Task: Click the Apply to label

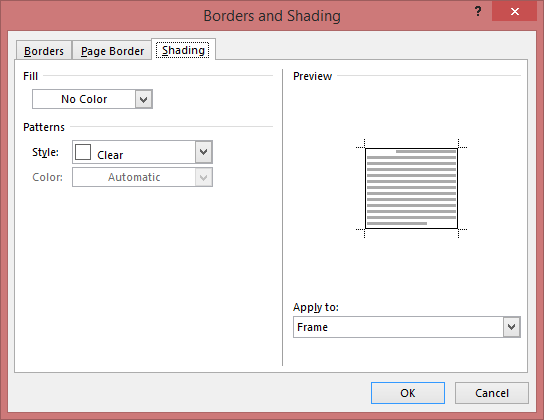Action: point(315,307)
